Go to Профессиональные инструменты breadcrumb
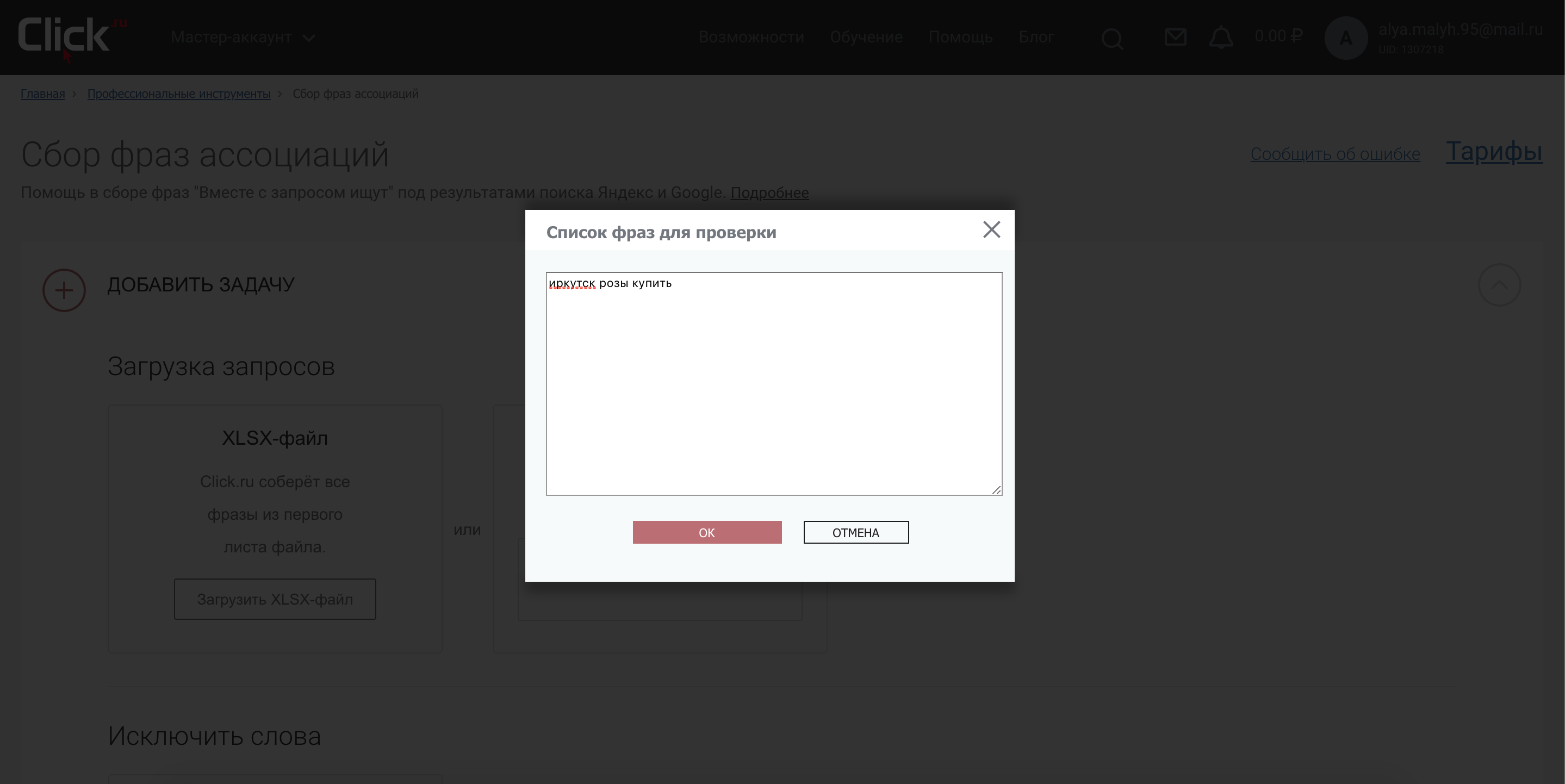The width and height of the screenshot is (1565, 784). pos(178,94)
